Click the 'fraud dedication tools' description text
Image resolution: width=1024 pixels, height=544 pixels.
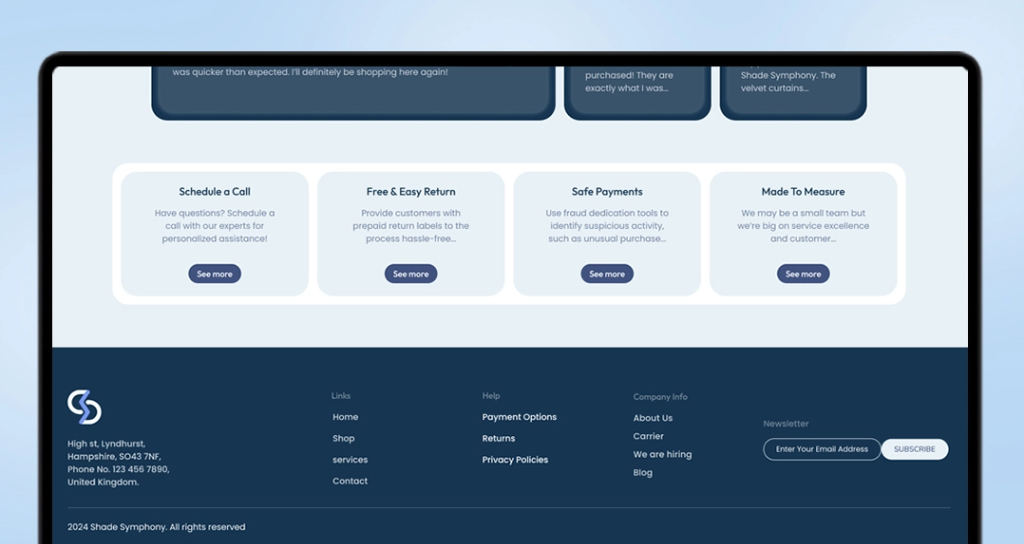coord(607,226)
